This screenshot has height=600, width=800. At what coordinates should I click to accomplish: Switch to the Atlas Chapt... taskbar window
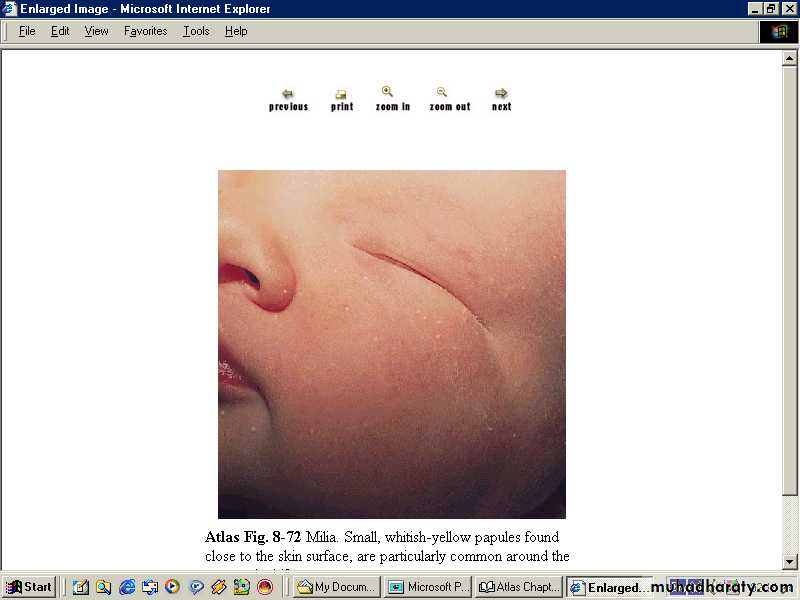519,587
